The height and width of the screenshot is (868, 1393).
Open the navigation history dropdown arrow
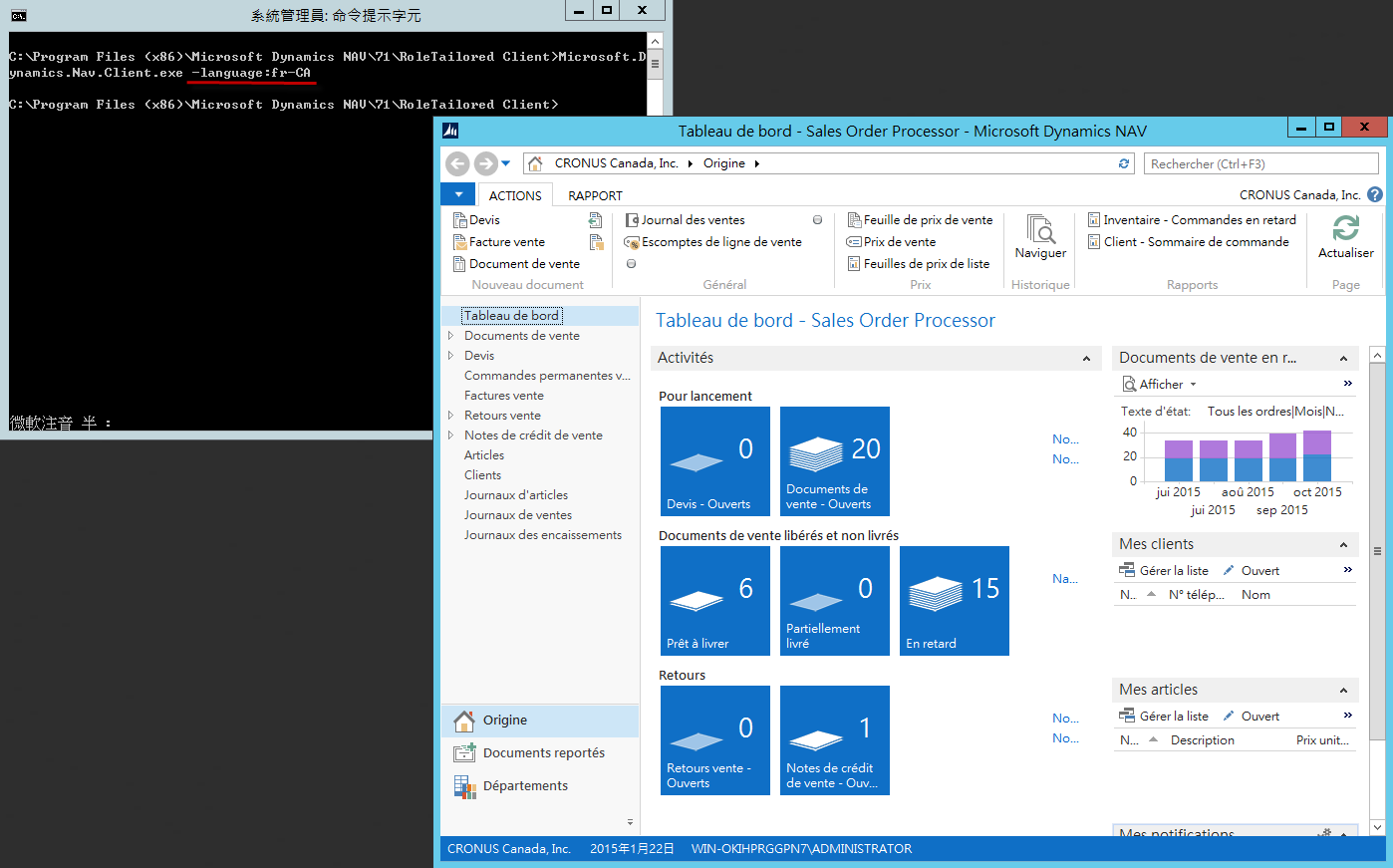(x=506, y=163)
